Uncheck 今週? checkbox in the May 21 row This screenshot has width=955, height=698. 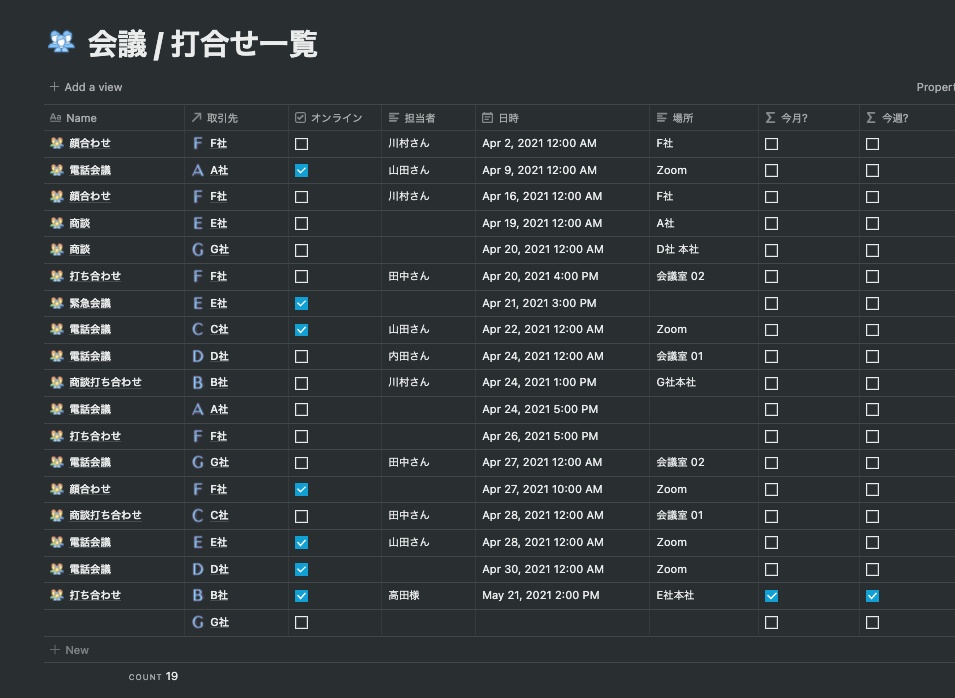click(872, 596)
